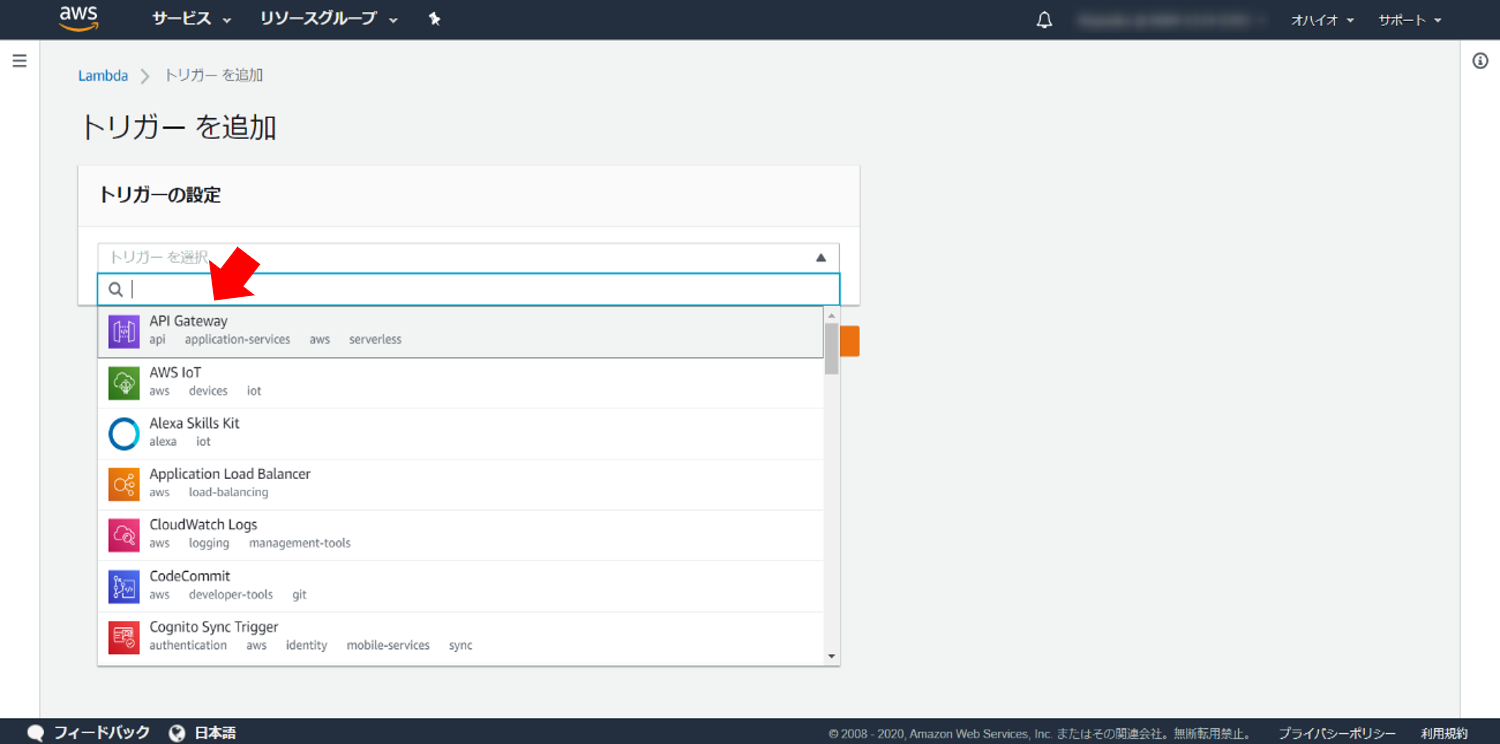Click the AWS logo
Image resolution: width=1500 pixels, height=744 pixels.
point(78,18)
